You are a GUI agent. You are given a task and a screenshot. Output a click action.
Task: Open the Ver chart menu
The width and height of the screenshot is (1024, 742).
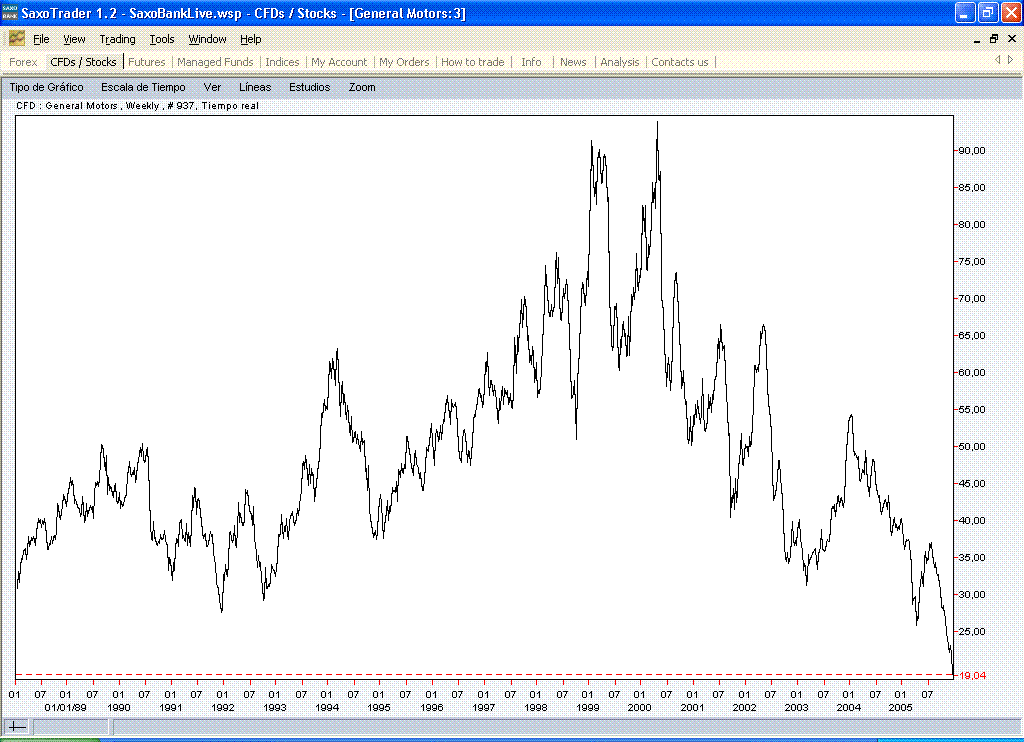[x=212, y=87]
